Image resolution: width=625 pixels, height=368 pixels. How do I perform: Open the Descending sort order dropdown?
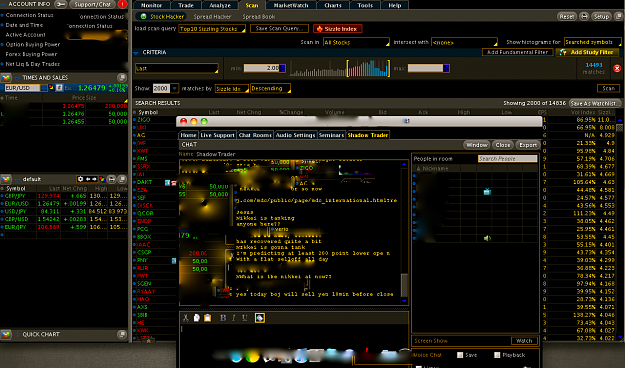tap(270, 89)
